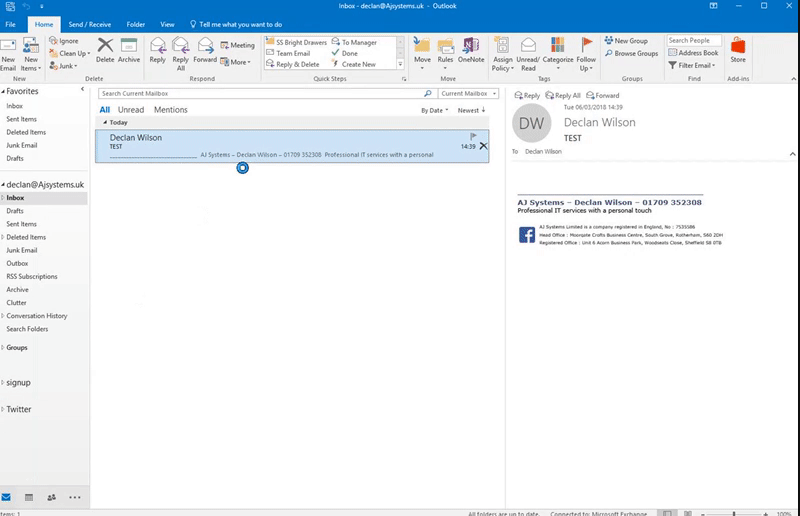Open OneNote from the Move group
800x516 pixels.
[470, 50]
